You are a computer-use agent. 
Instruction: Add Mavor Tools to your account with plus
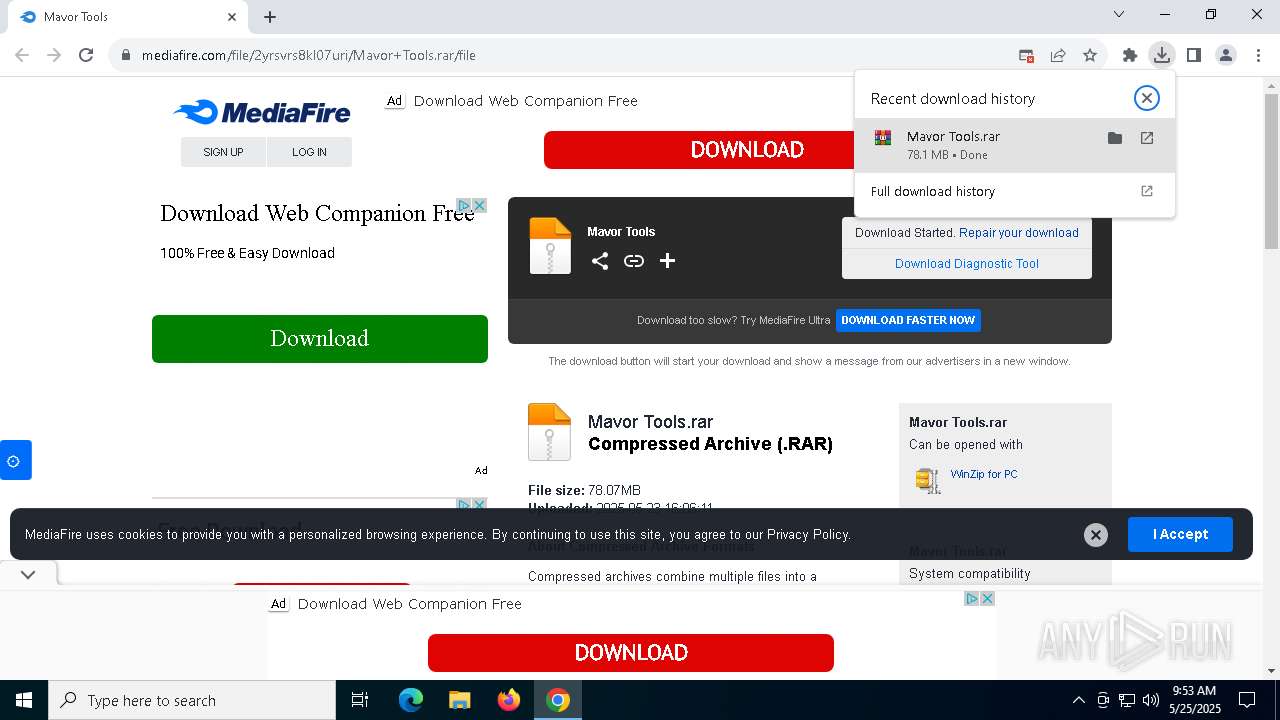(668, 261)
